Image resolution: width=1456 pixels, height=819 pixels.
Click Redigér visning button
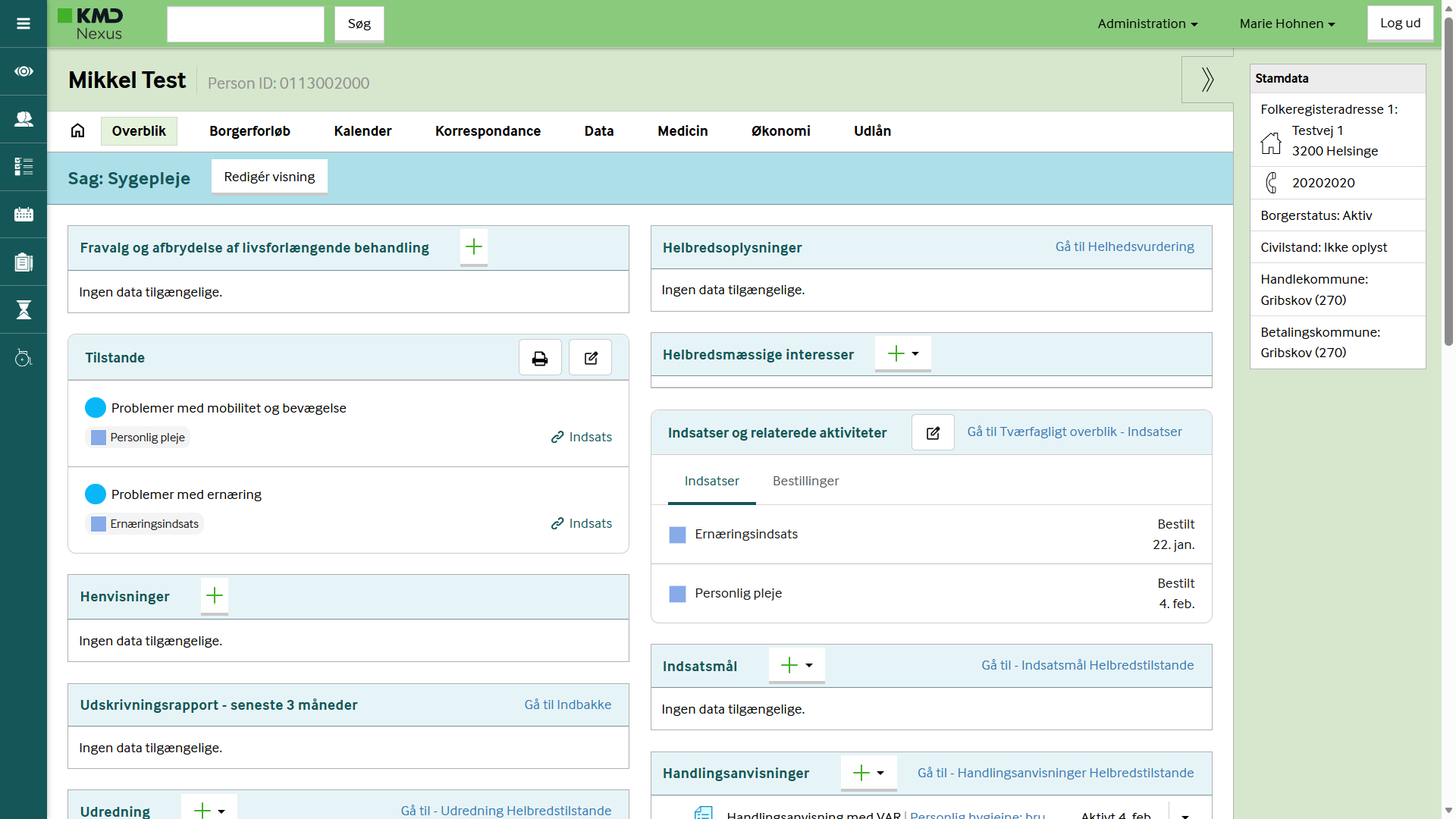(x=269, y=177)
